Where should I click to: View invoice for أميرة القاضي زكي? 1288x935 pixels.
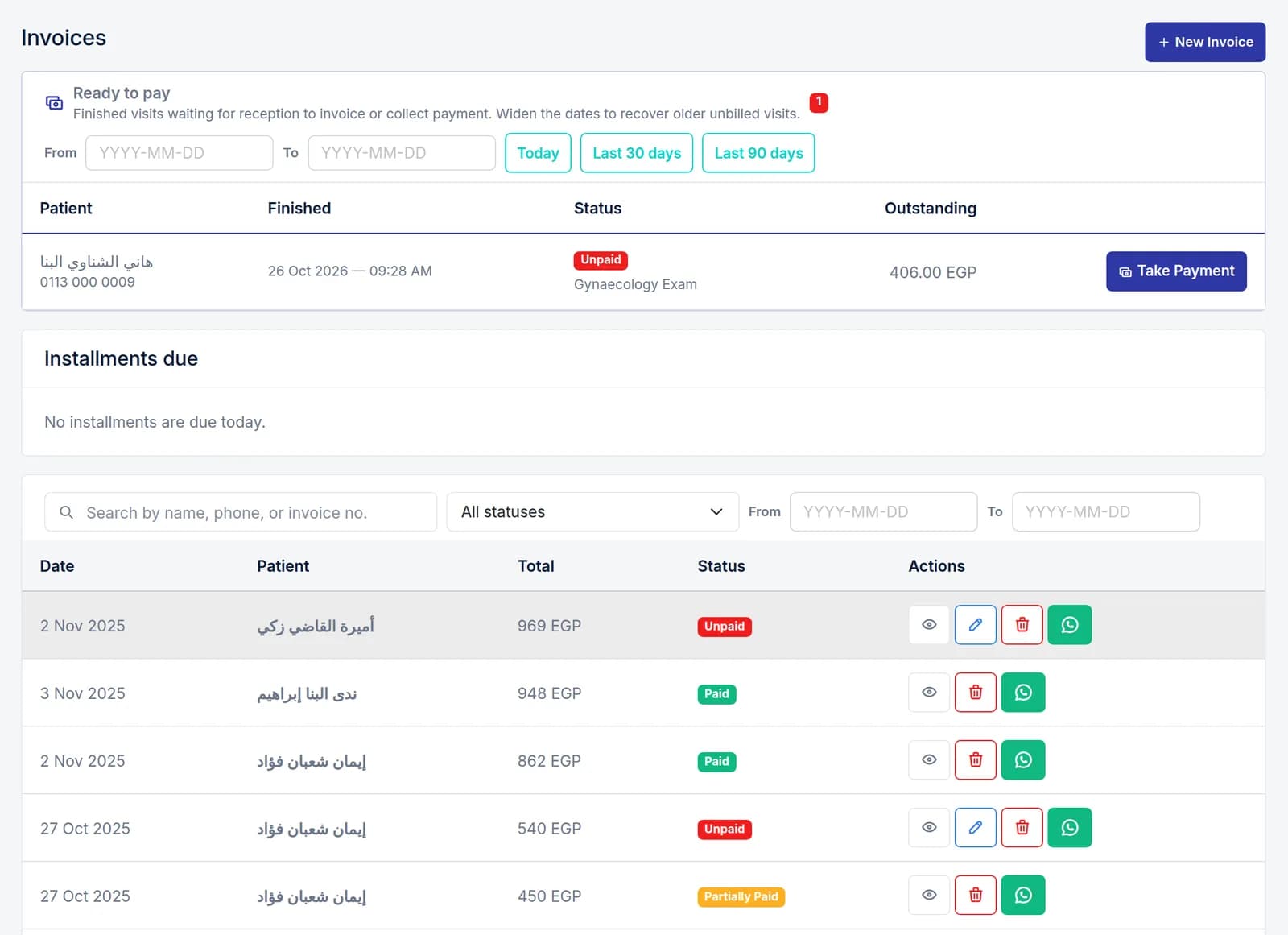tap(929, 625)
